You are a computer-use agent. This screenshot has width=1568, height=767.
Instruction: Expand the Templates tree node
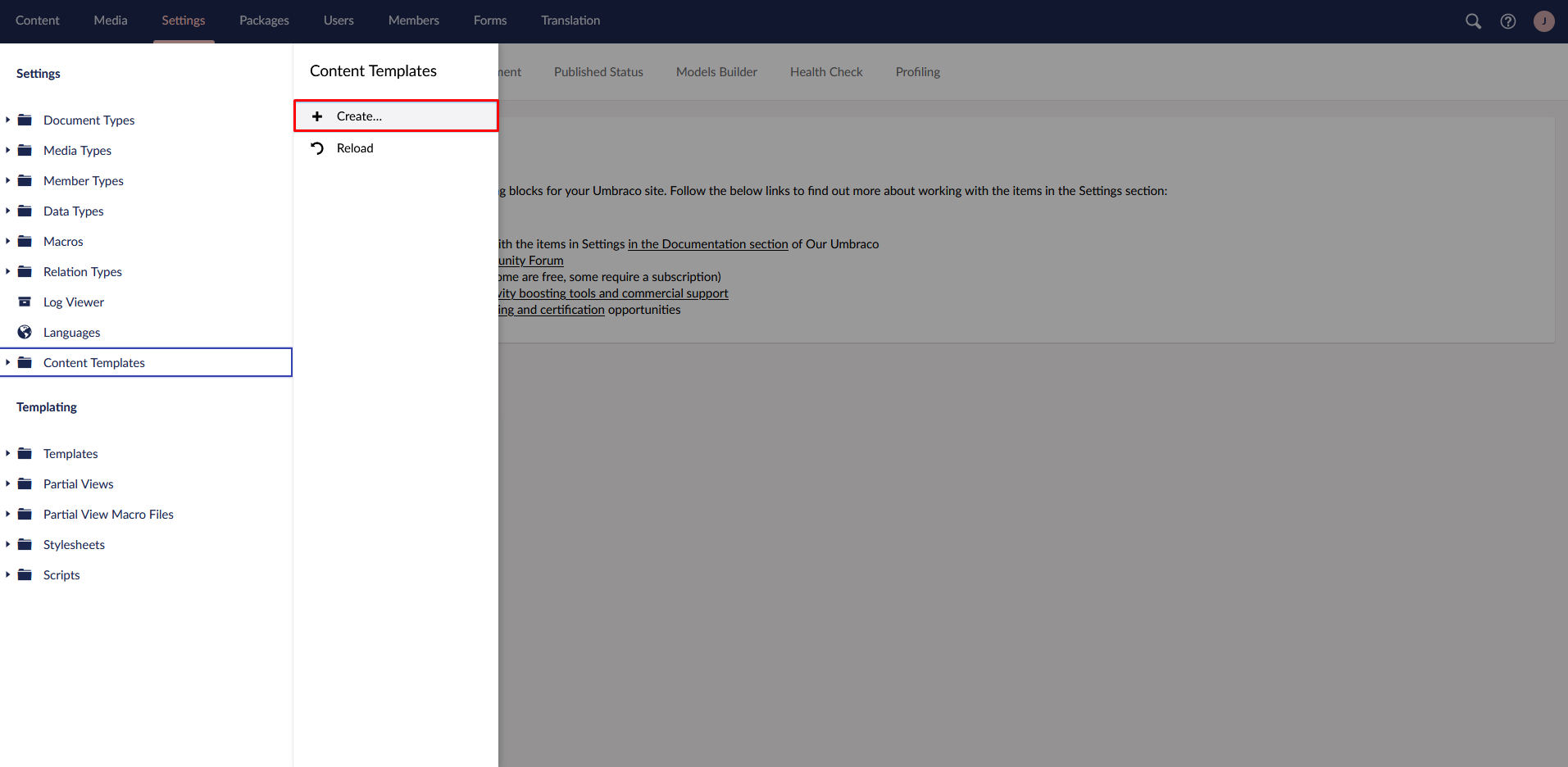click(7, 453)
